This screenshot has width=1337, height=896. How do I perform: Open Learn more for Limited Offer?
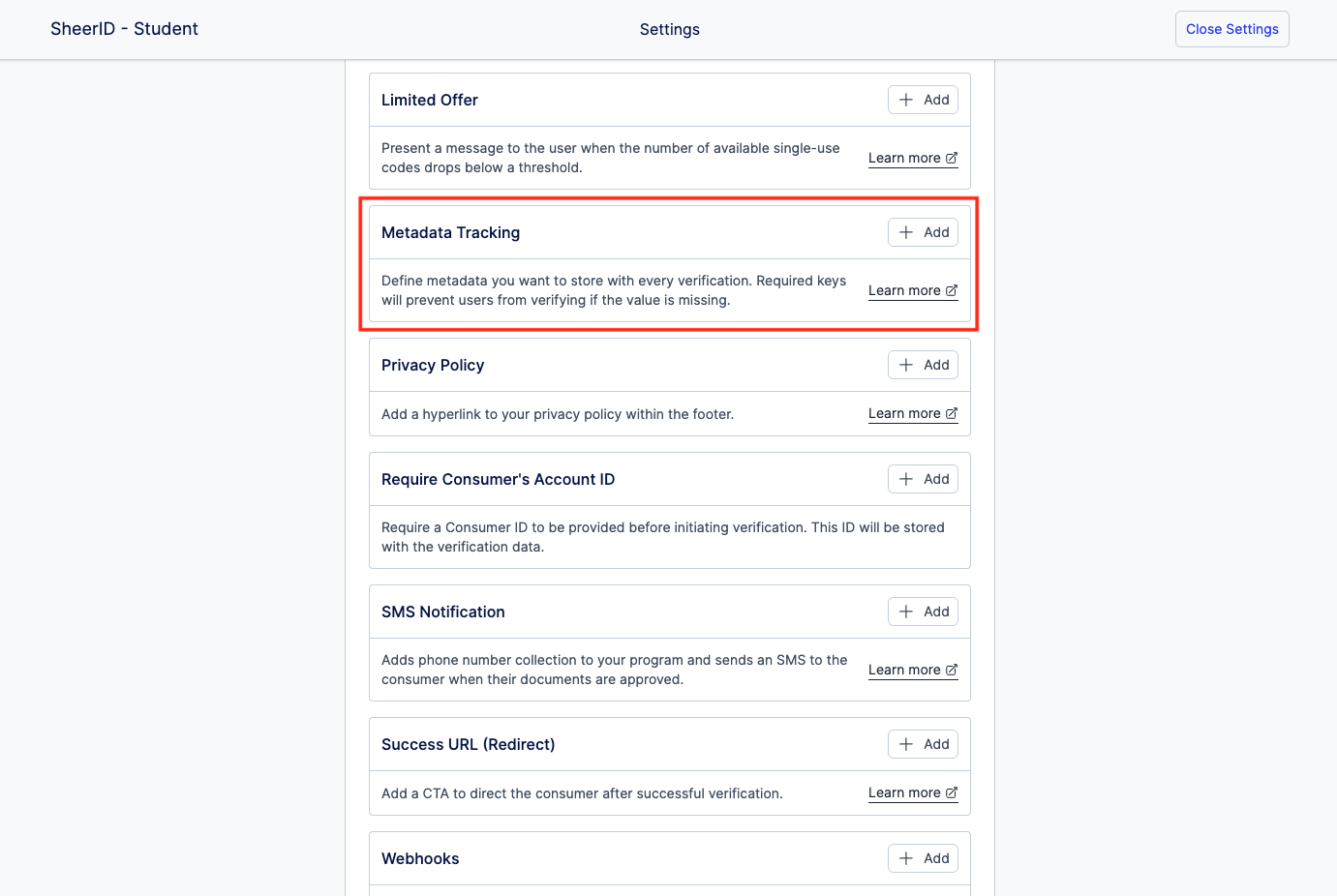point(904,158)
